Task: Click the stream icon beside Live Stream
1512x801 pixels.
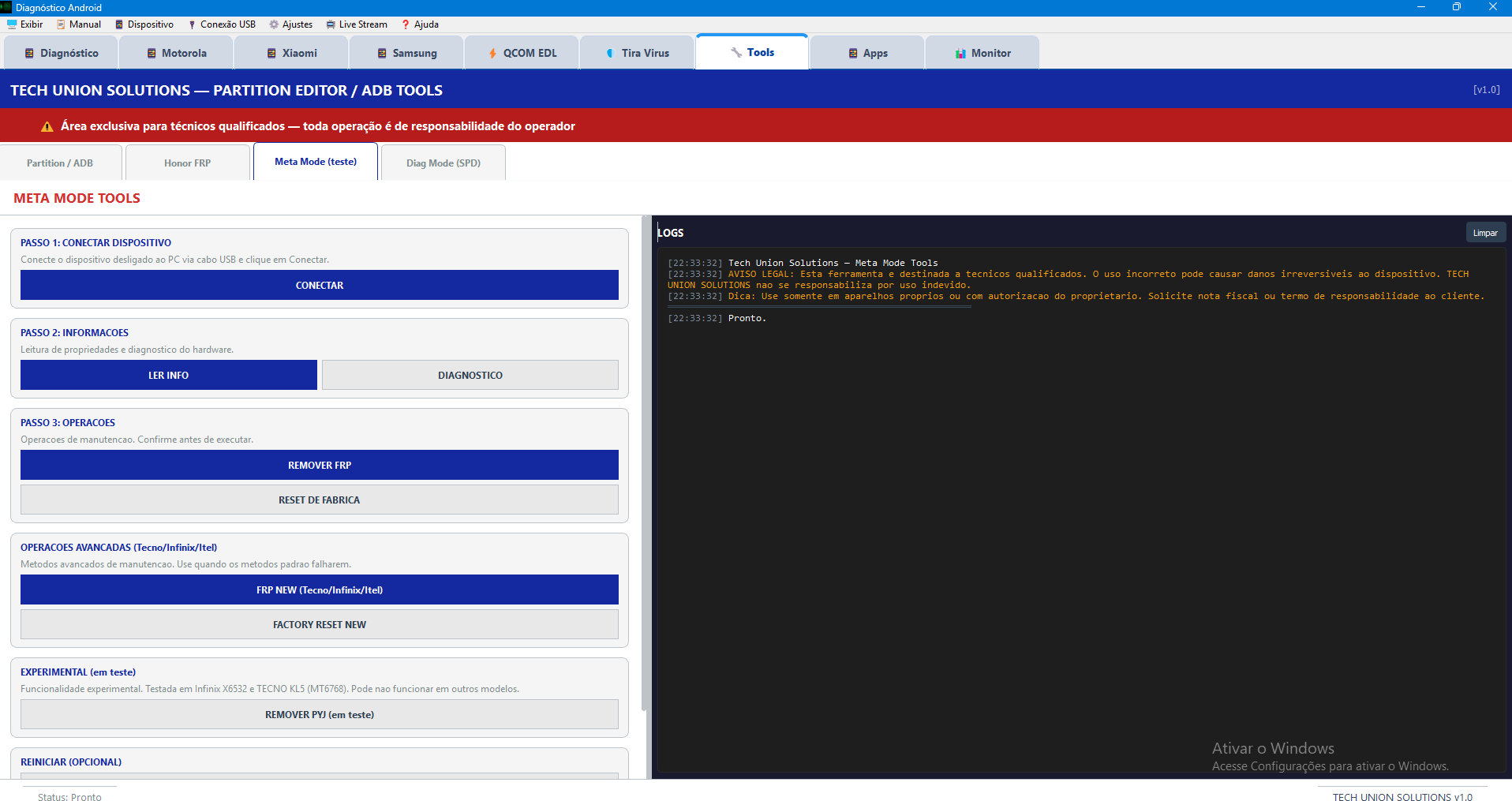Action: [x=331, y=24]
